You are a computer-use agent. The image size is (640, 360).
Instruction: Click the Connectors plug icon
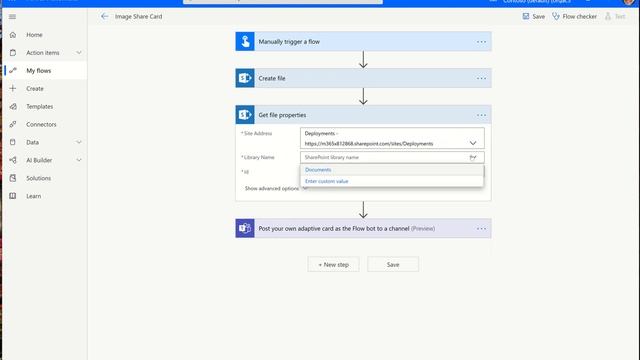point(13,124)
